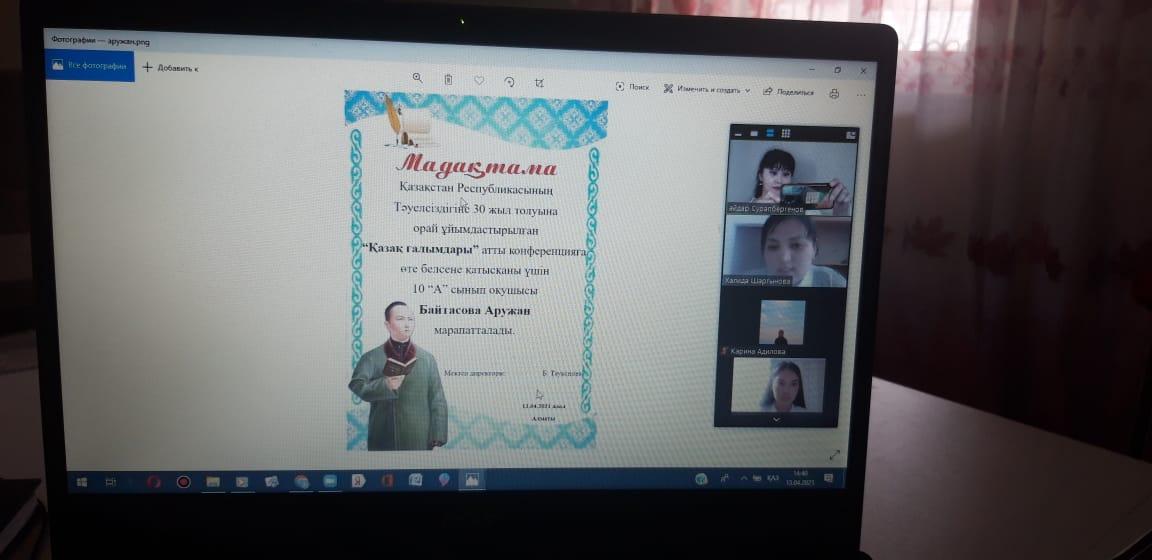This screenshot has height=560, width=1152.
Task: Switch Zoom panel to grid thumbnail view
Action: 786,133
